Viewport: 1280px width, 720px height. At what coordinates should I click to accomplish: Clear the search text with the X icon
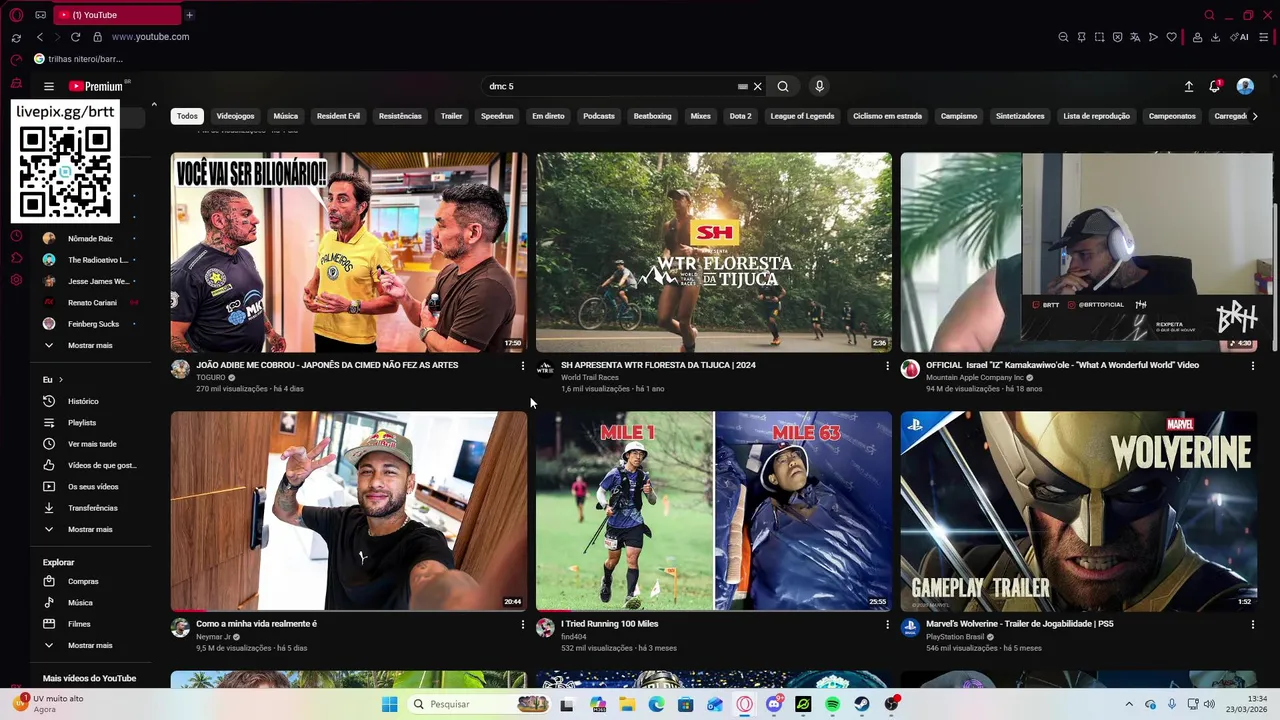[757, 86]
